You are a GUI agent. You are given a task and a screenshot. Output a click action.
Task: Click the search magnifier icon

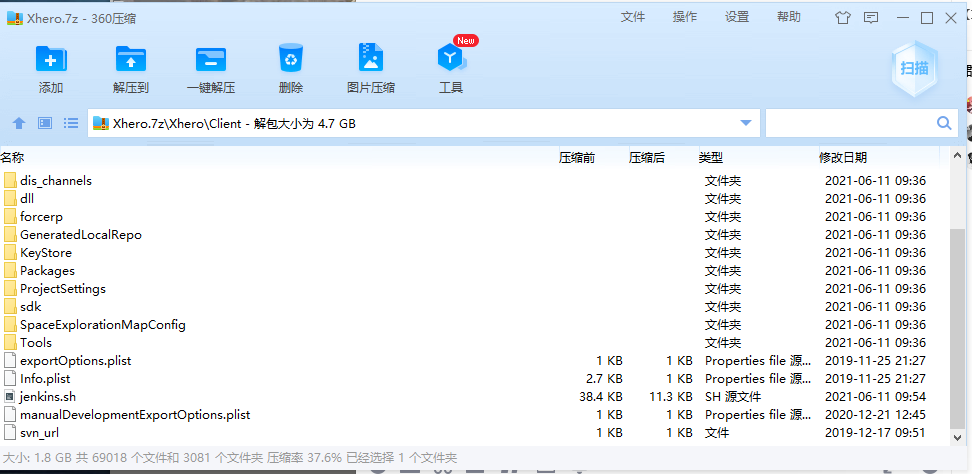pos(943,123)
